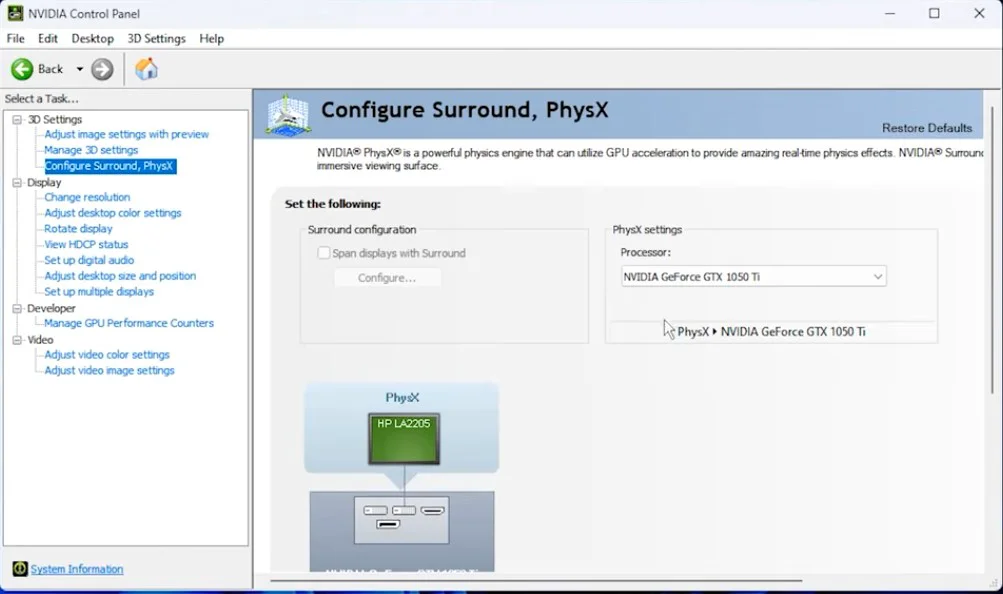Click the horizontal scrollbar at bottom
1003x594 pixels.
(x=535, y=580)
